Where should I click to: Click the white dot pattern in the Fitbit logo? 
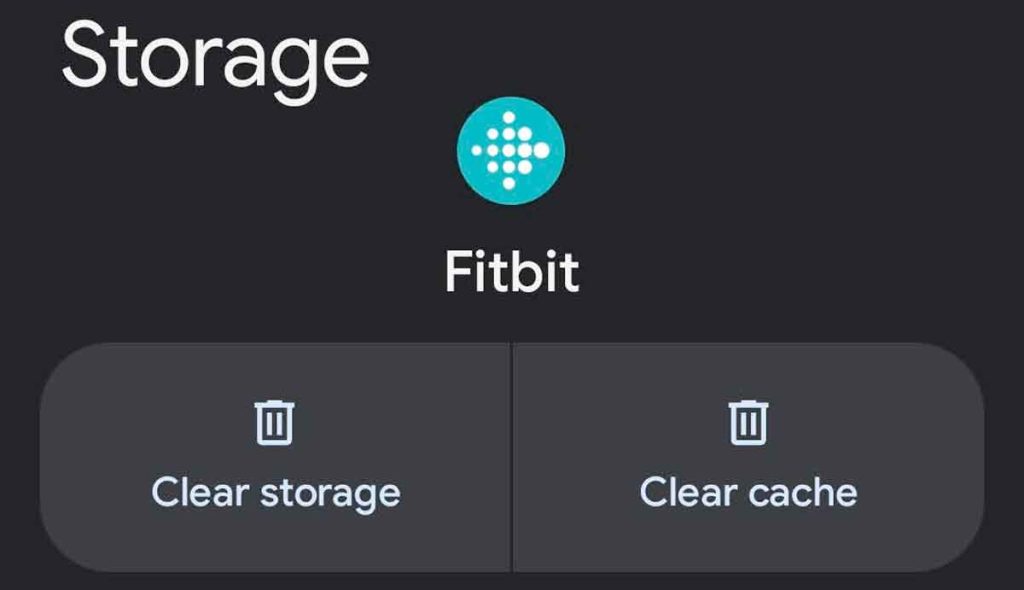[511, 151]
